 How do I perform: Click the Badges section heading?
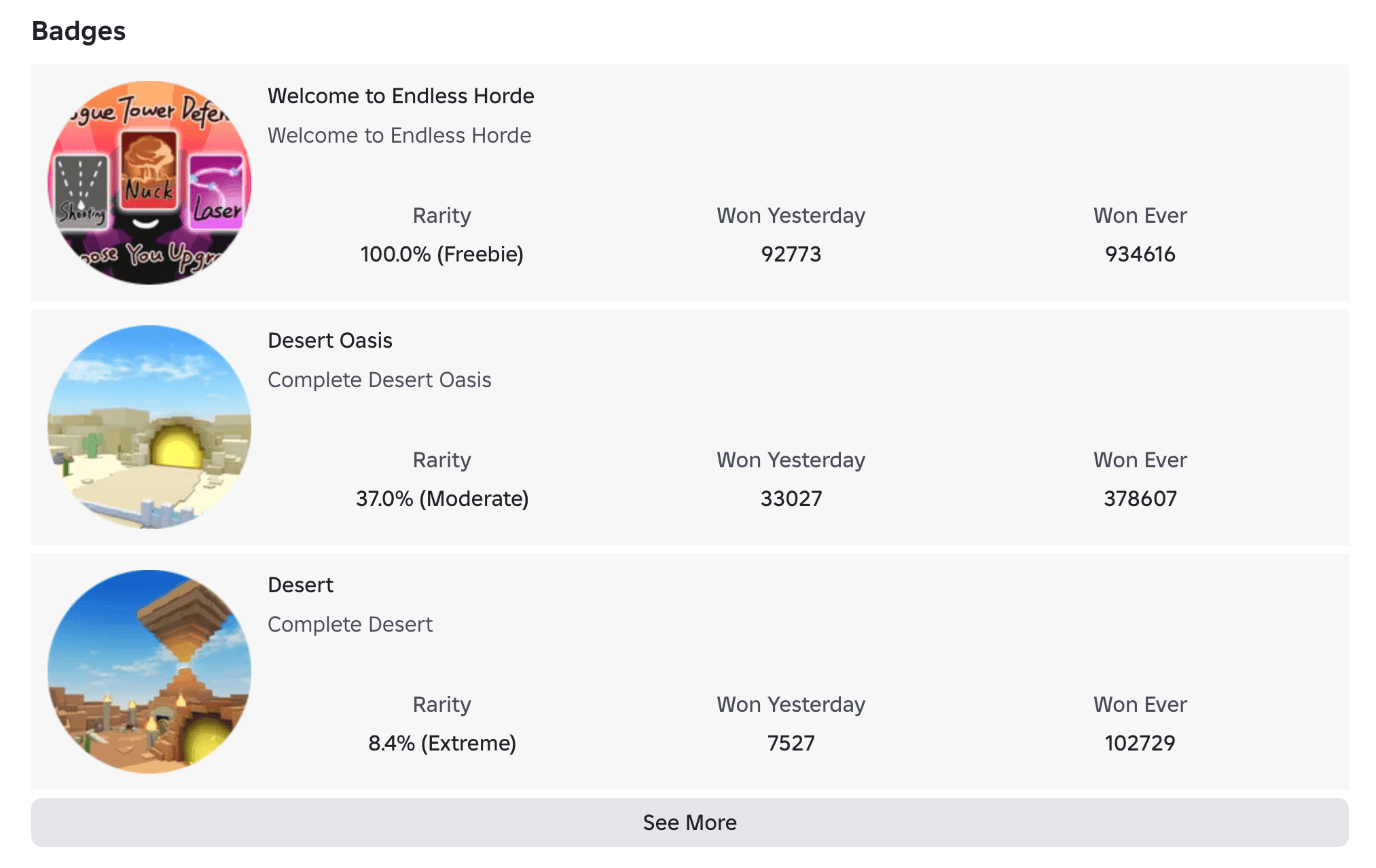tap(78, 31)
